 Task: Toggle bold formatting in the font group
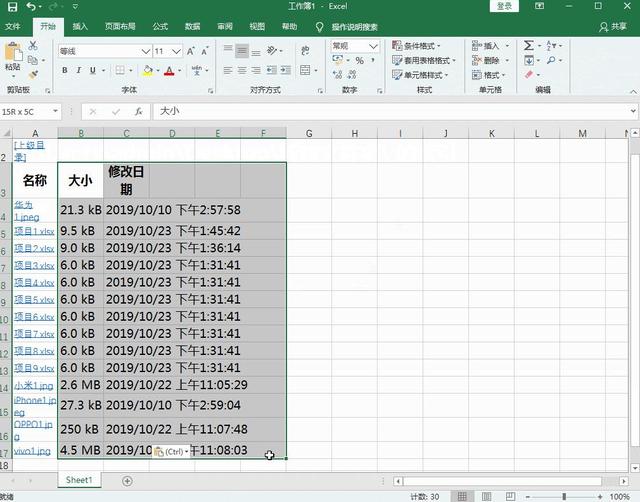click(x=65, y=70)
